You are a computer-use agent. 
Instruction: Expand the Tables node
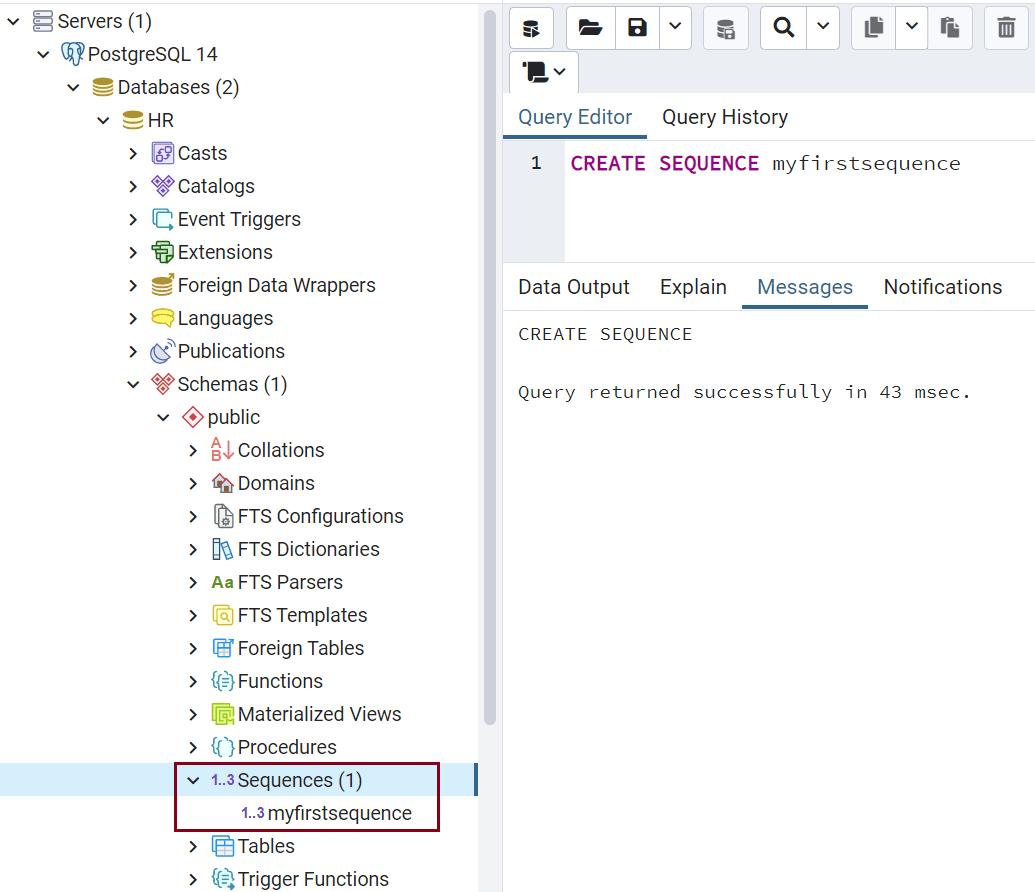[193, 846]
